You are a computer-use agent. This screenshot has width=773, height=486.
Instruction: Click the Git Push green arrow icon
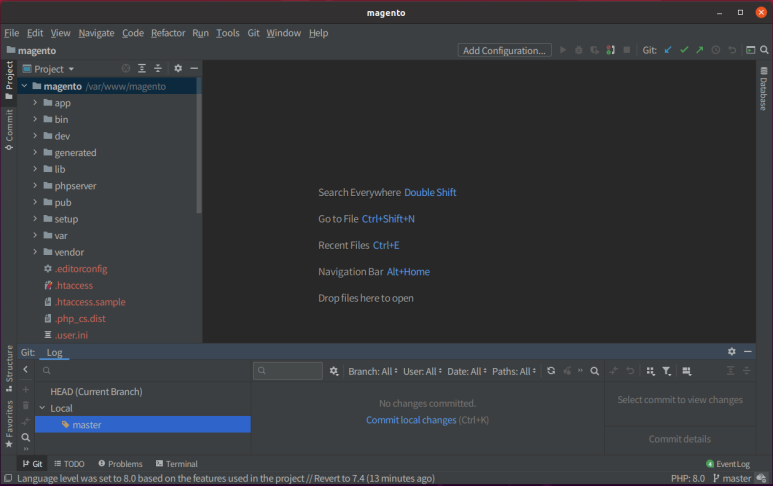coord(700,50)
